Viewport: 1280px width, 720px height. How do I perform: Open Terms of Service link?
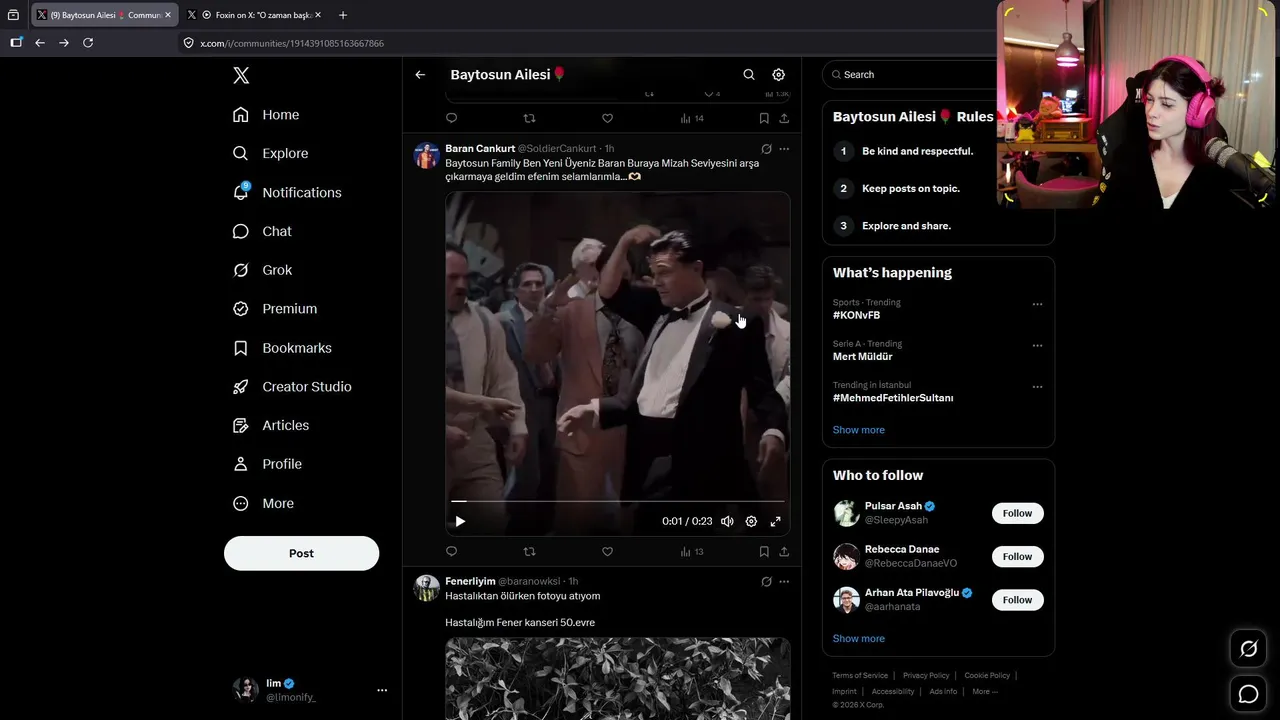point(860,676)
